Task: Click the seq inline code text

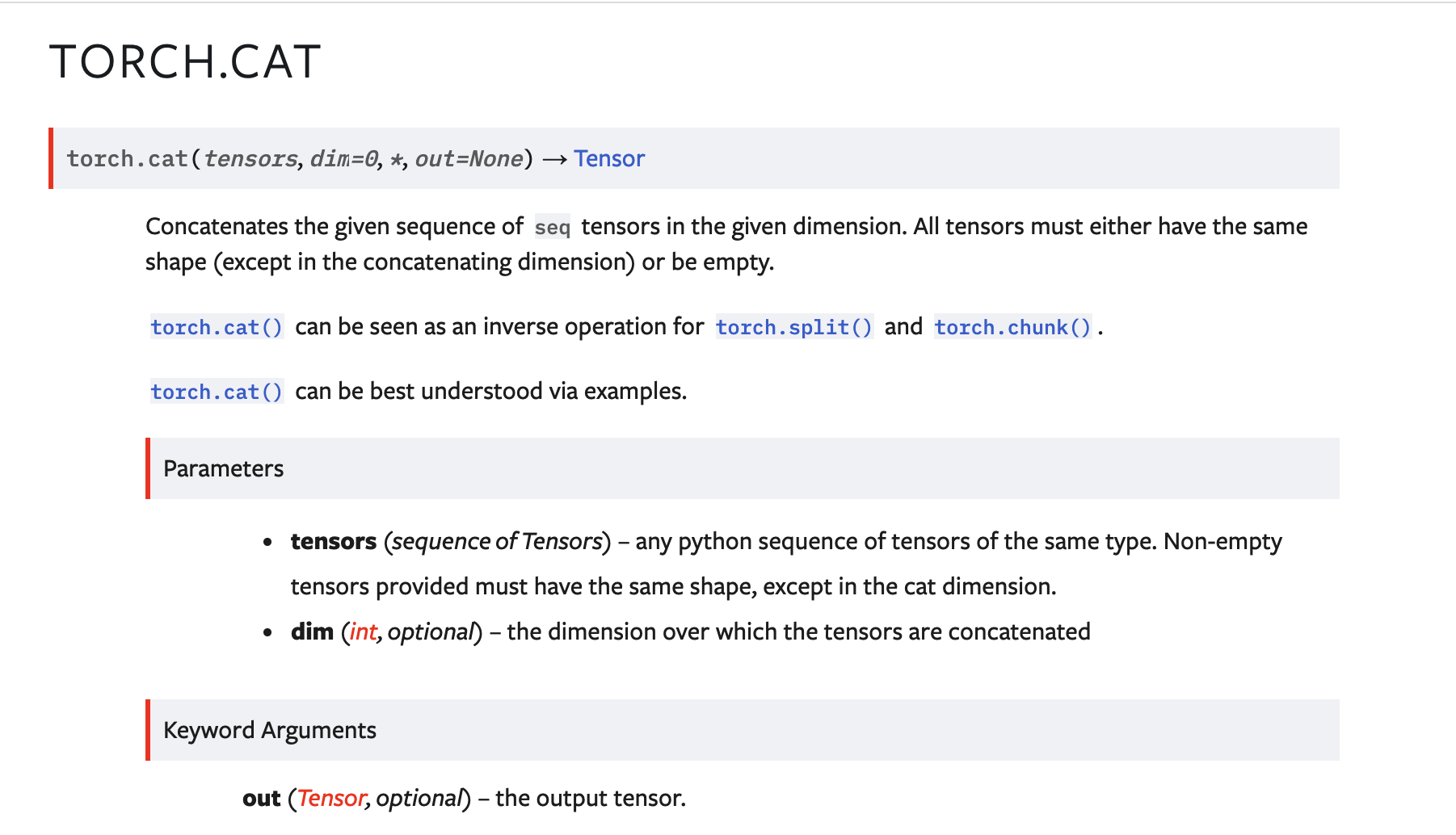Action: point(552,227)
